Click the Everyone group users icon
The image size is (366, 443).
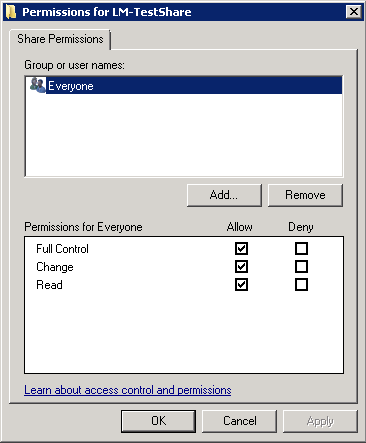click(x=37, y=85)
